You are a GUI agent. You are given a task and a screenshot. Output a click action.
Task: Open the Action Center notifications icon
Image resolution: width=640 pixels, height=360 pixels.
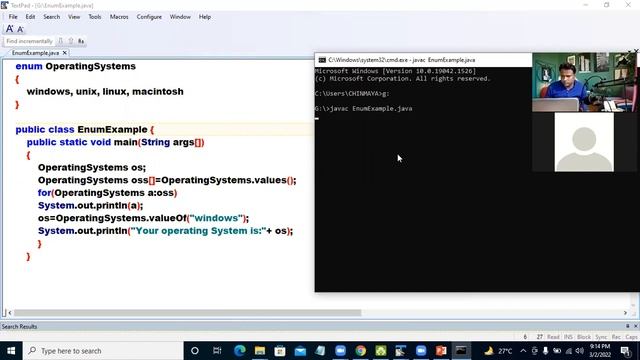[625, 351]
